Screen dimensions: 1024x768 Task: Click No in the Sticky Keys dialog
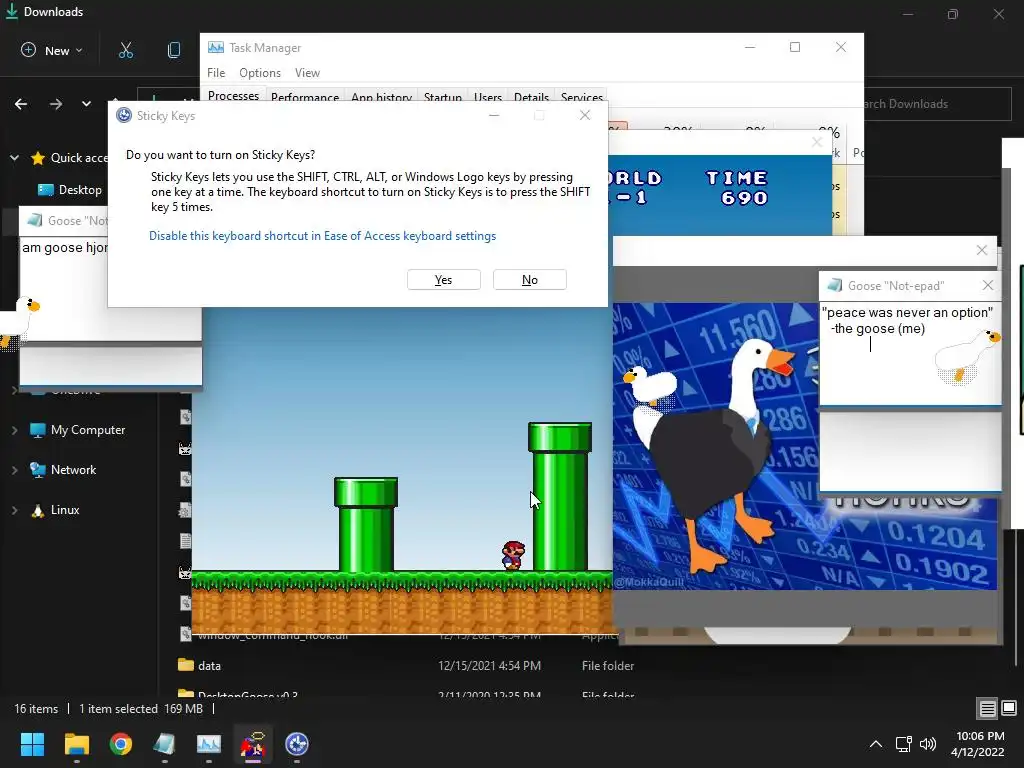coord(530,280)
